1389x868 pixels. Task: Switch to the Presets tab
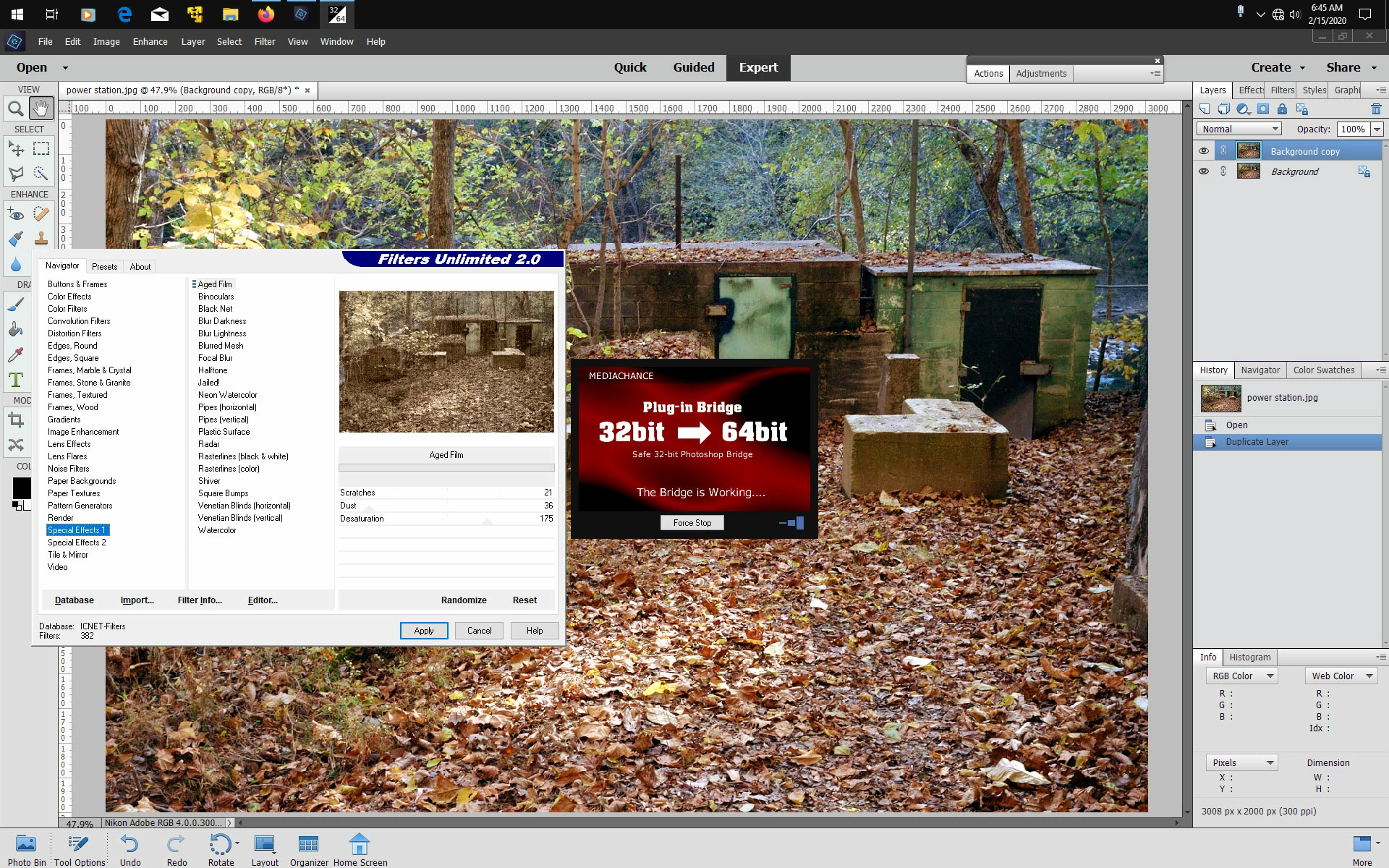click(104, 266)
